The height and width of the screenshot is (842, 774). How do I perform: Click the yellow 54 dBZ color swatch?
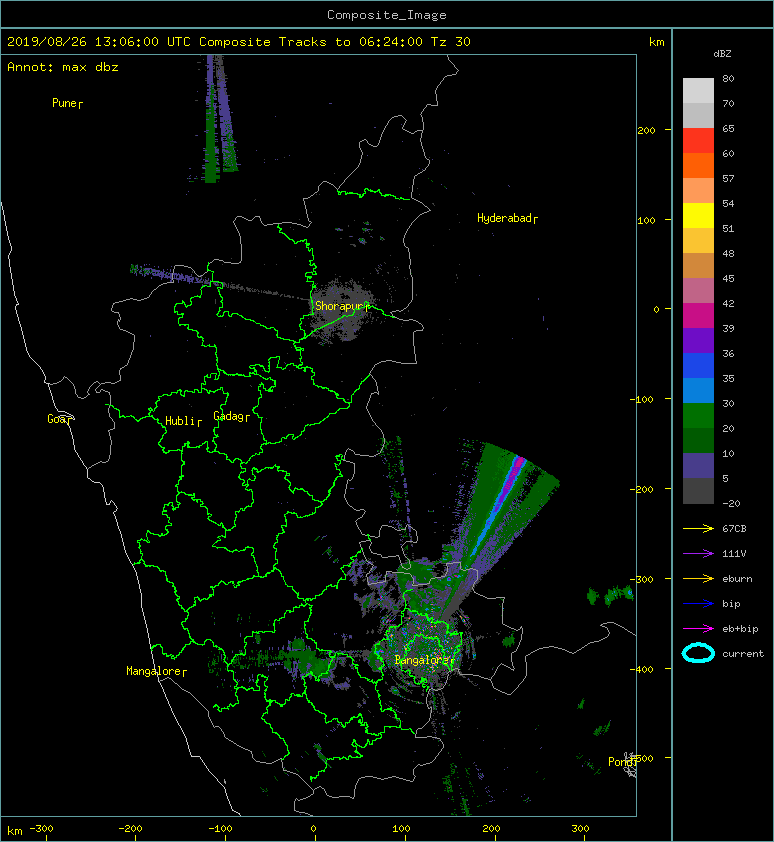698,215
